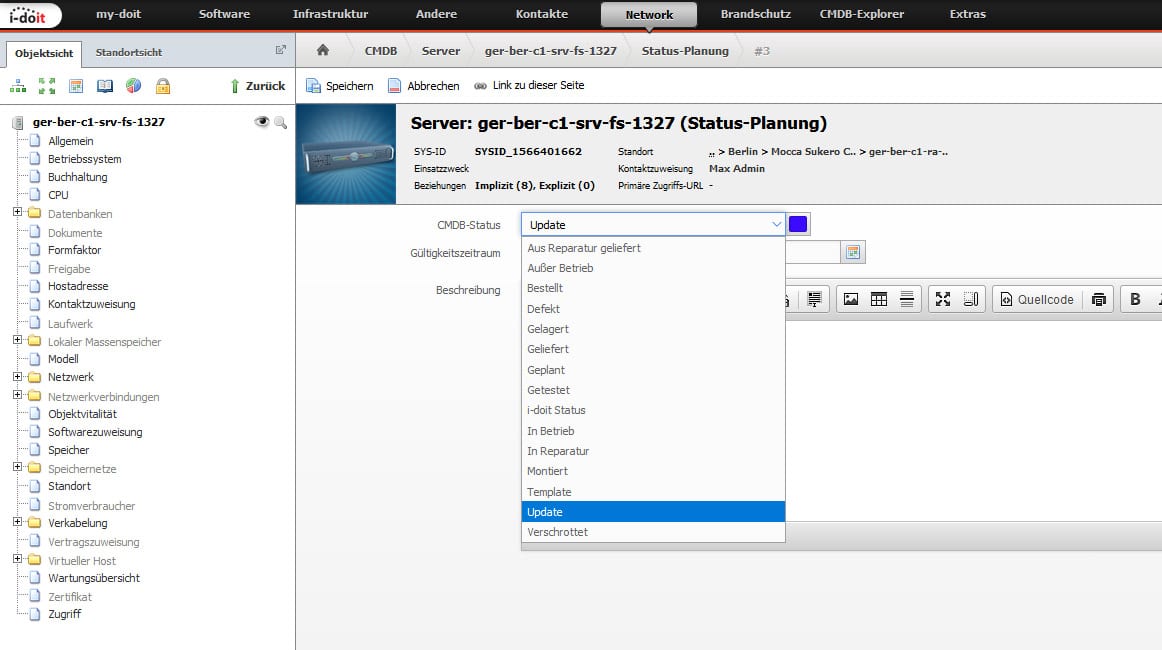
Task: Click the magnifier next to ger-ber-c1-srv-fs-1327
Action: click(281, 122)
